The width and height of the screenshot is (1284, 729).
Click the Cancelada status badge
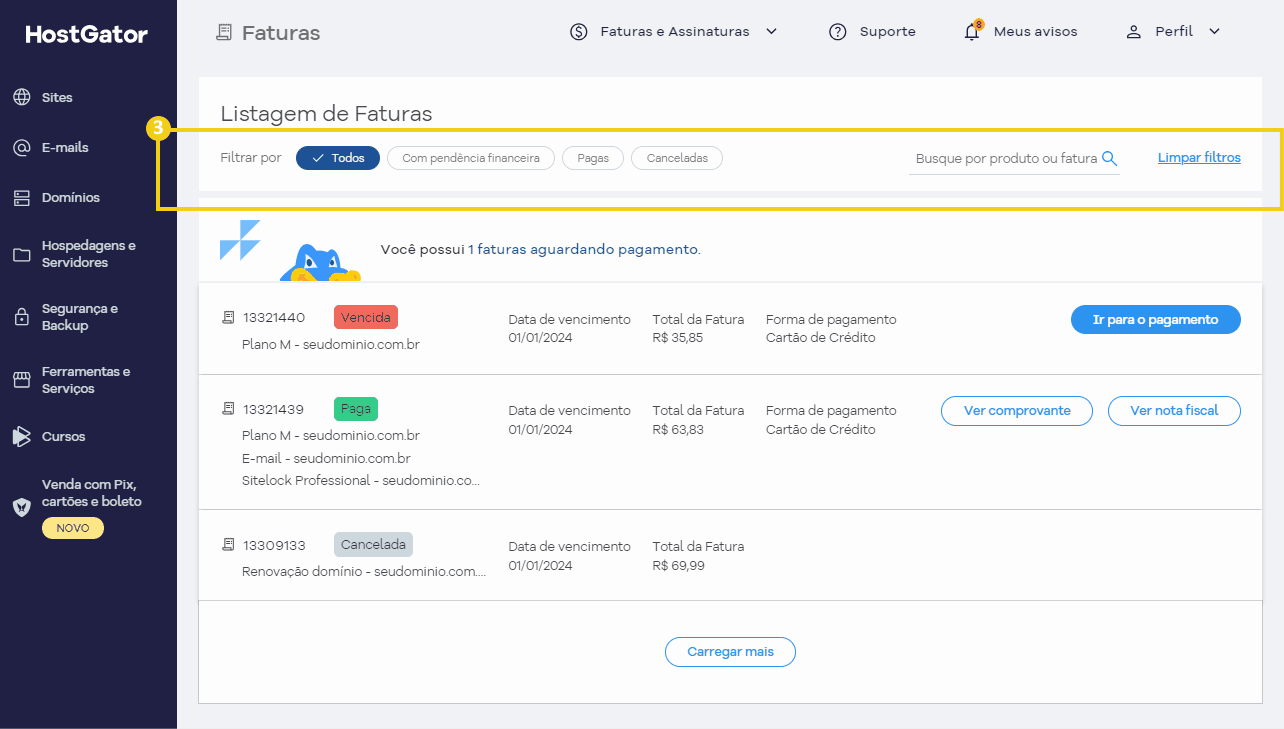tap(373, 545)
